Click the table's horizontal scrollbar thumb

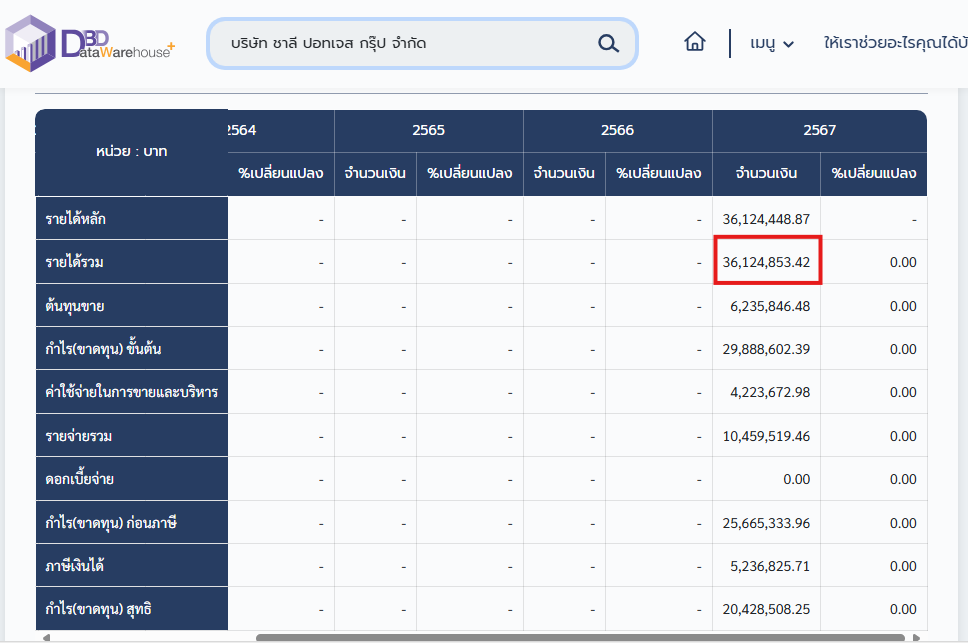(x=580, y=637)
